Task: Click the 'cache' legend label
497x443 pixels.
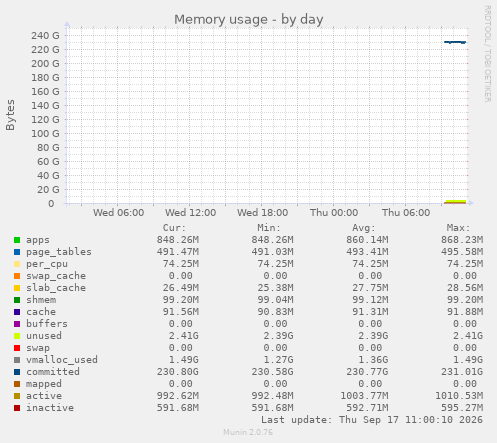Action: [x=41, y=312]
